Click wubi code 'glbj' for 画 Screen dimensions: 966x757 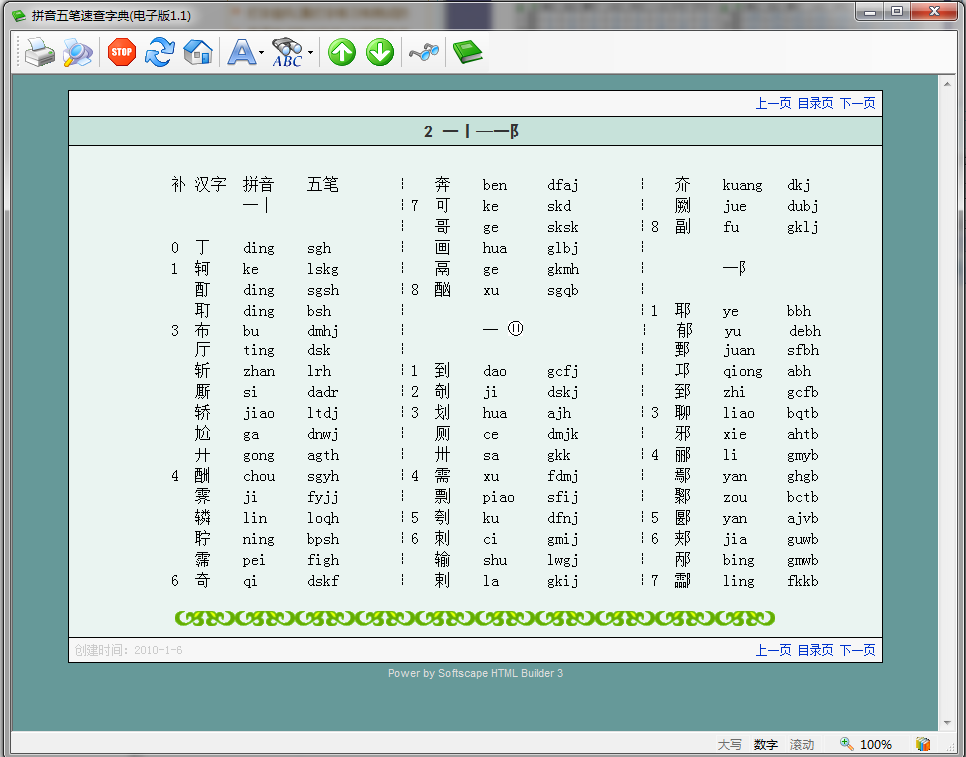(x=562, y=248)
